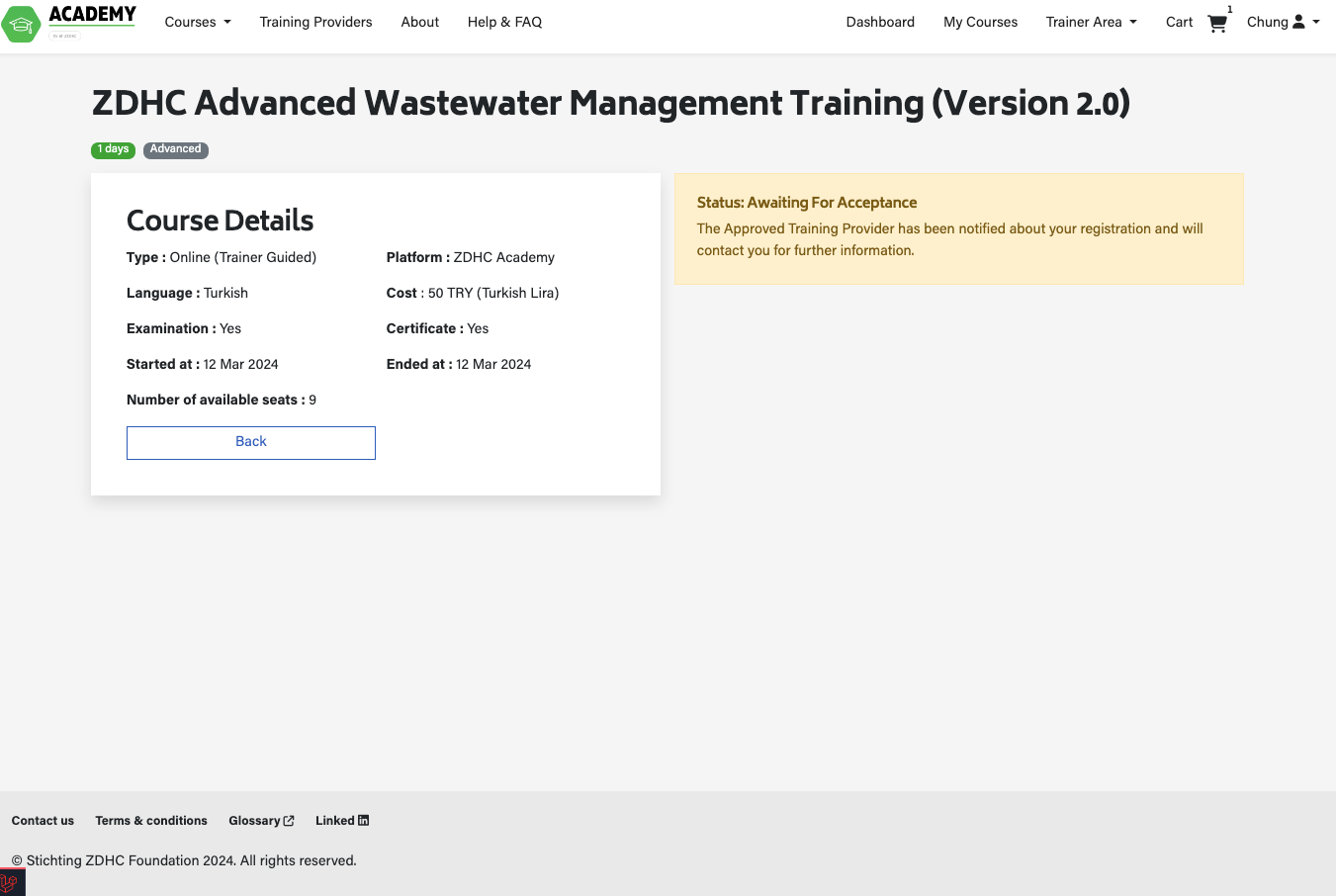
Task: Open the Cart link
Action: click(1179, 22)
